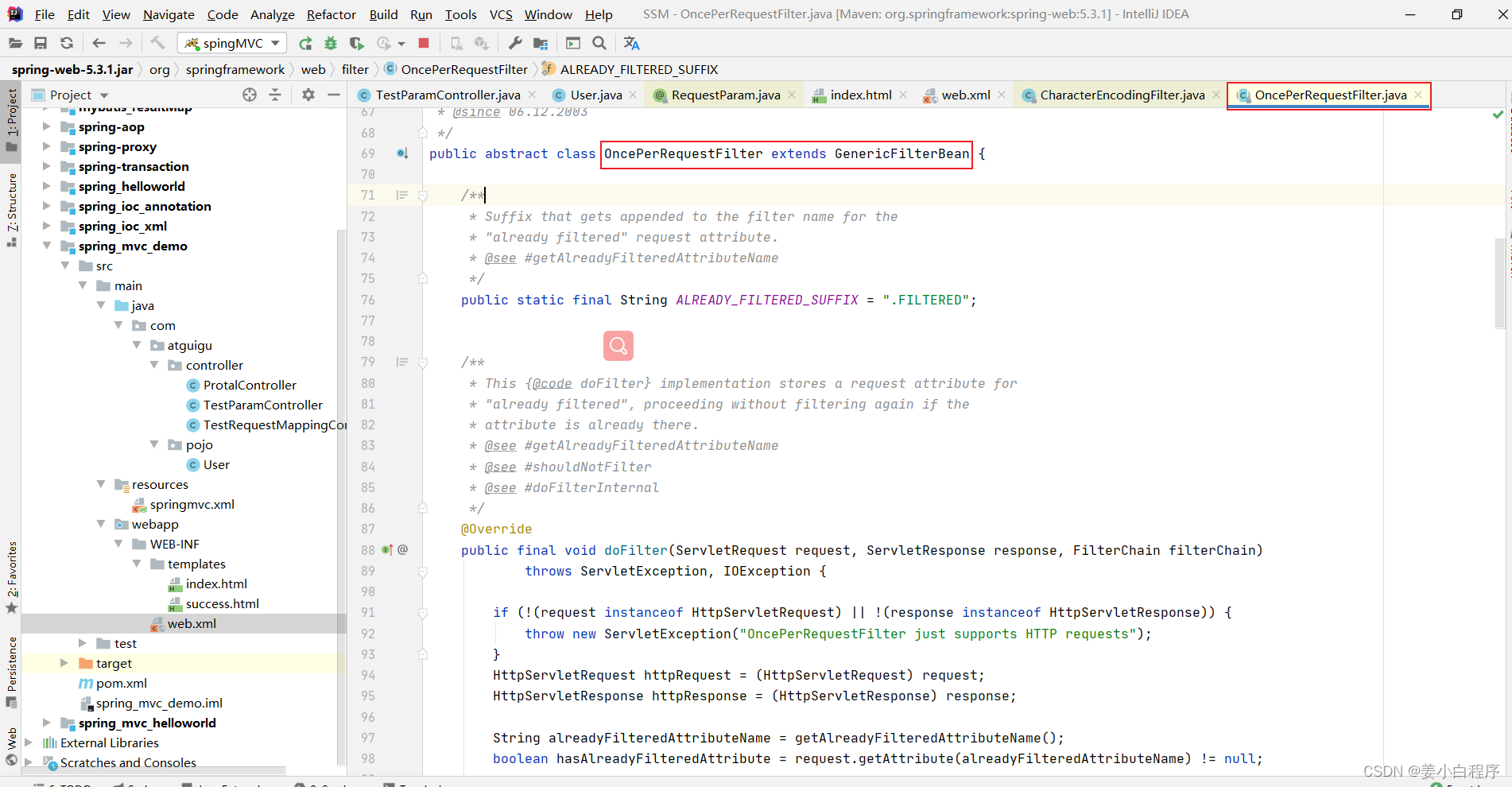Collapse all in Project panel

coord(275,95)
